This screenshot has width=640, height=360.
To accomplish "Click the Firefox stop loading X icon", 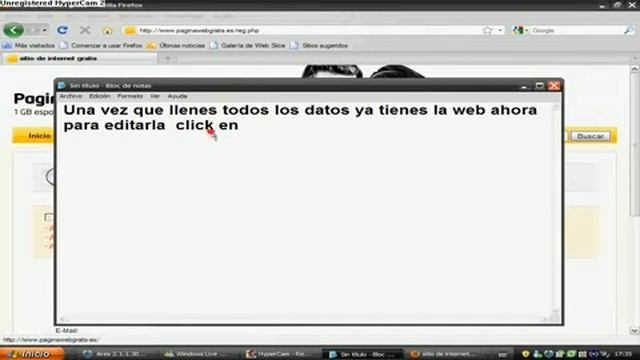I will tap(85, 30).
